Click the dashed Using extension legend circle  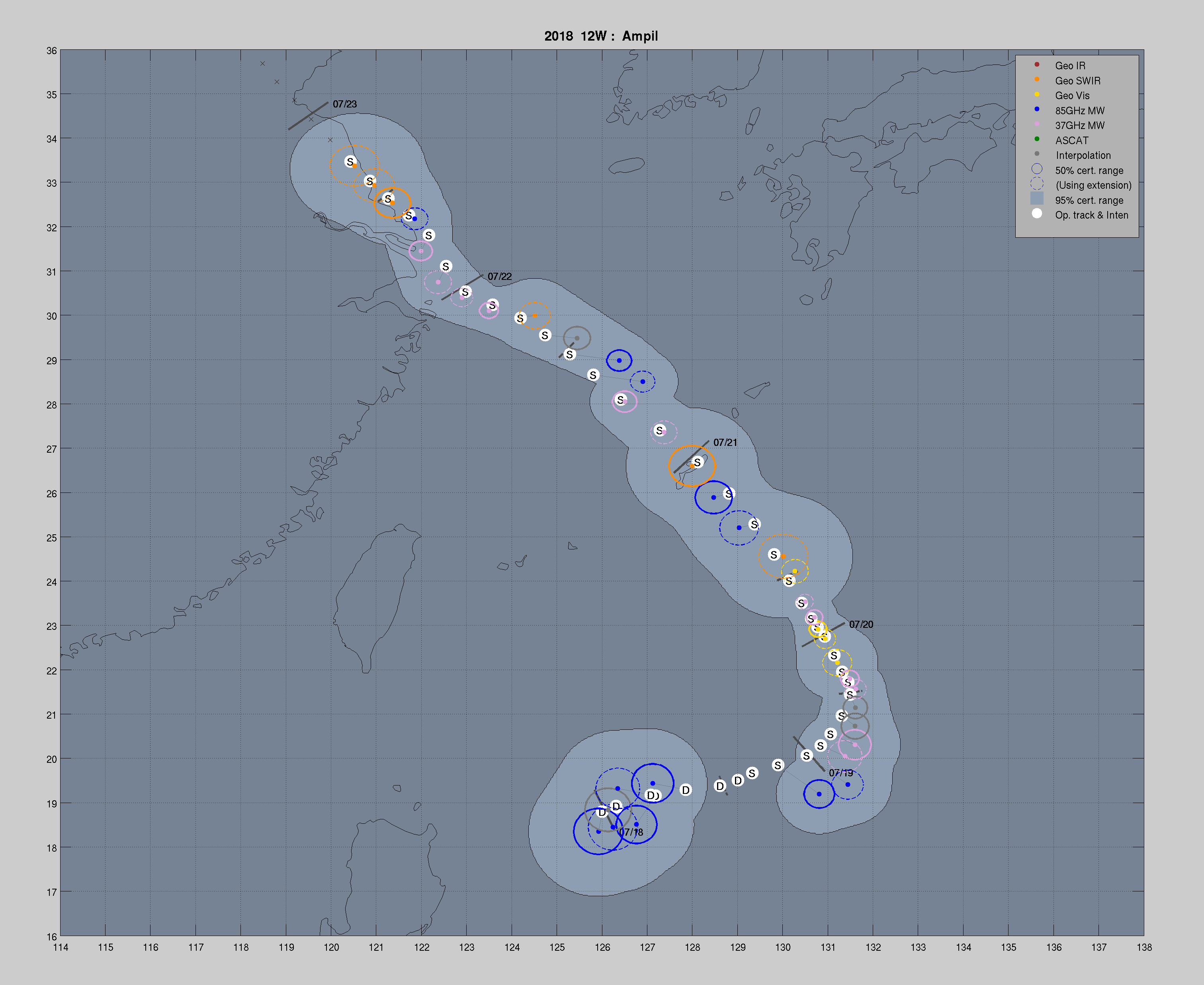1037,184
